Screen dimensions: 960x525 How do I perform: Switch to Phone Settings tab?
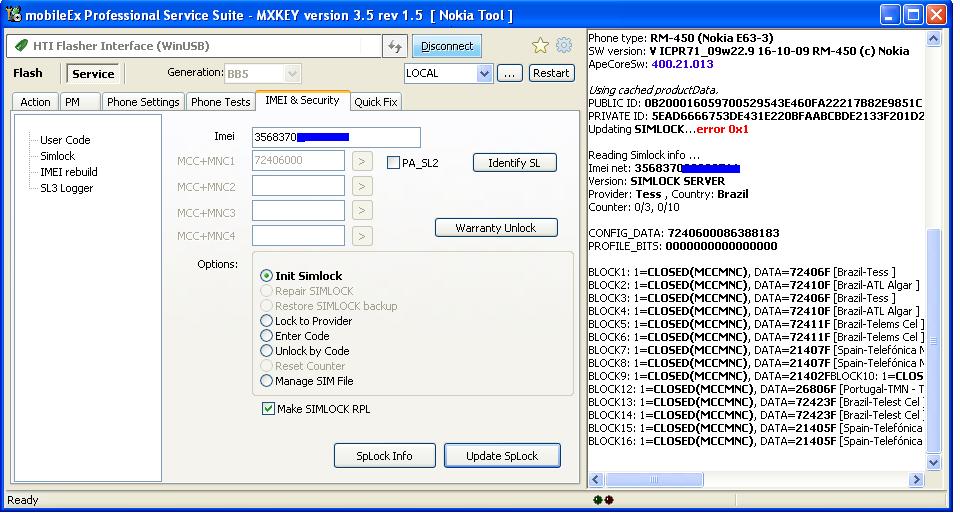pyautogui.click(x=143, y=102)
